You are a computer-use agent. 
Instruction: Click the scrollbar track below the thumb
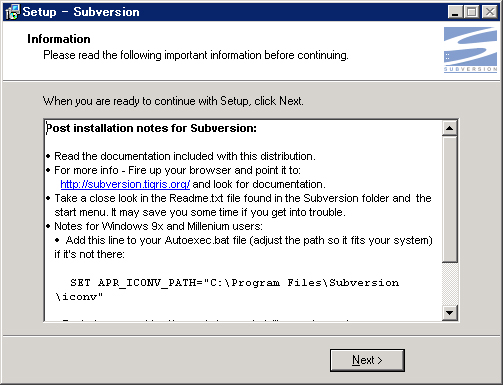(449, 284)
